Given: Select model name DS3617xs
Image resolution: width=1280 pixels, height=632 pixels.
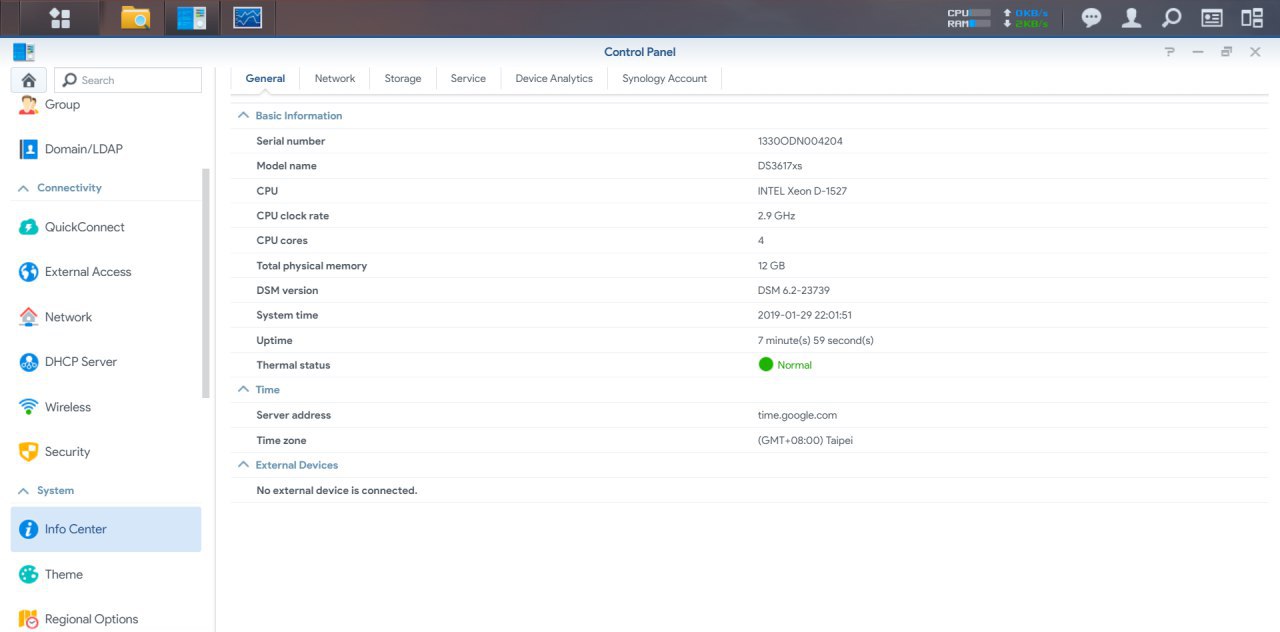Looking at the screenshot, I should point(780,166).
